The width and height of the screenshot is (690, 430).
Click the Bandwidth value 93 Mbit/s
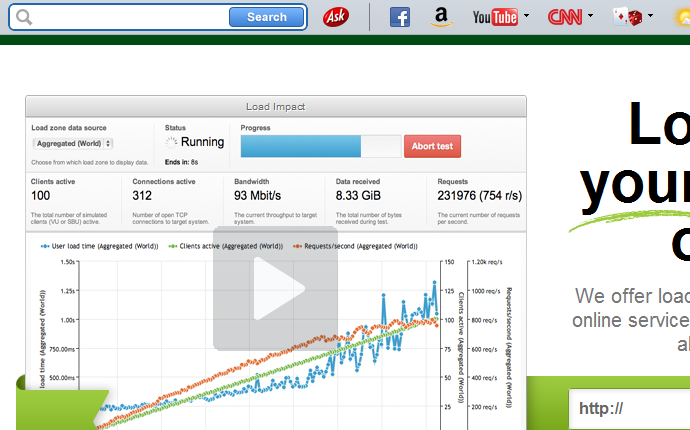pyautogui.click(x=257, y=196)
